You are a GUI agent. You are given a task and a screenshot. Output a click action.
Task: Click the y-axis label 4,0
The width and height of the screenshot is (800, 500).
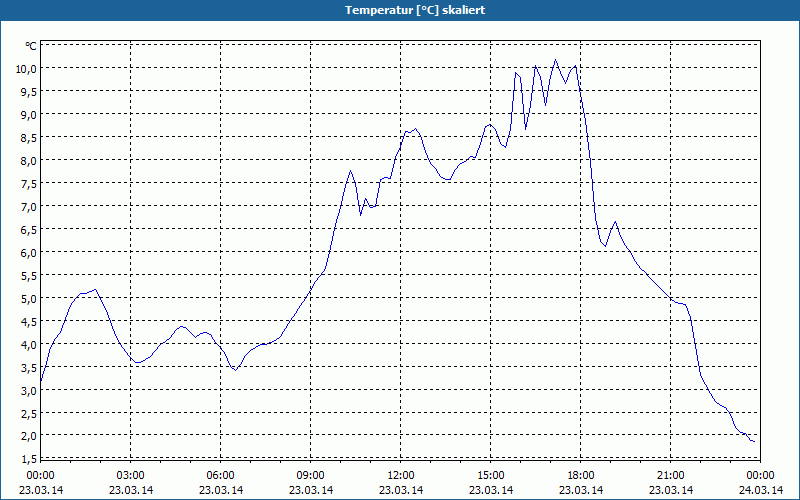[x=29, y=344]
